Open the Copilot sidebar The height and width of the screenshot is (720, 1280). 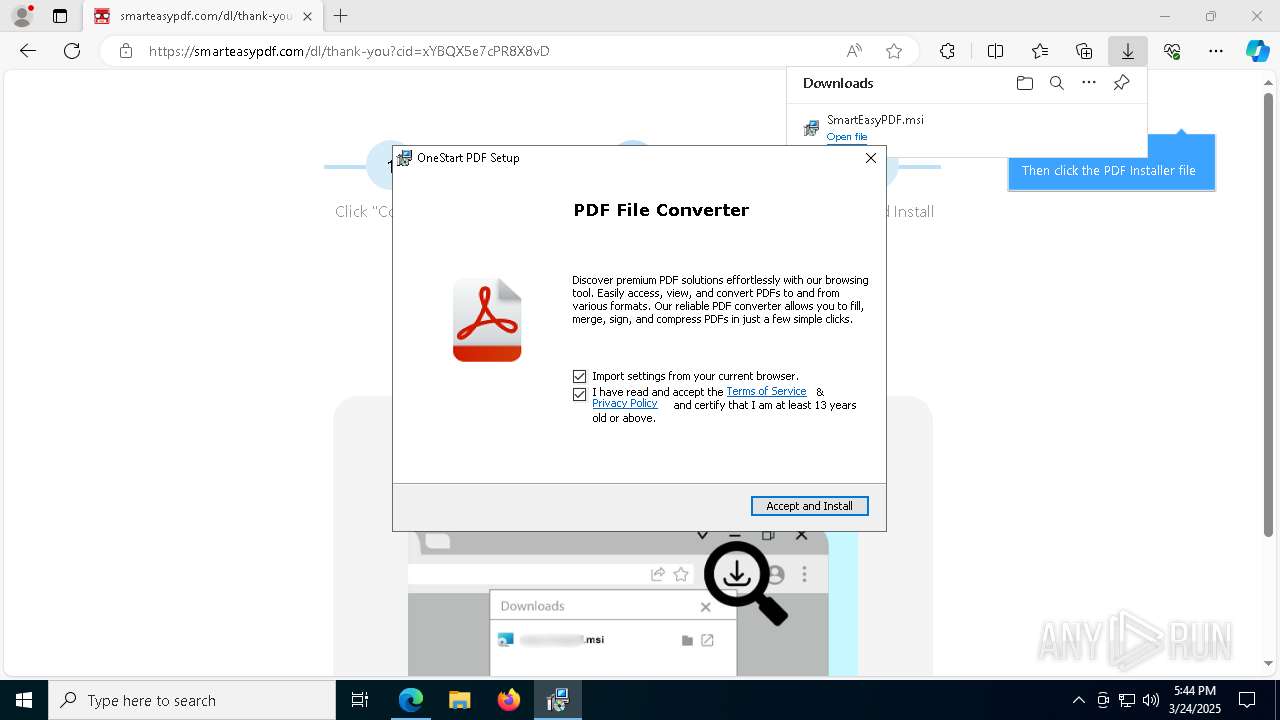[x=1257, y=51]
